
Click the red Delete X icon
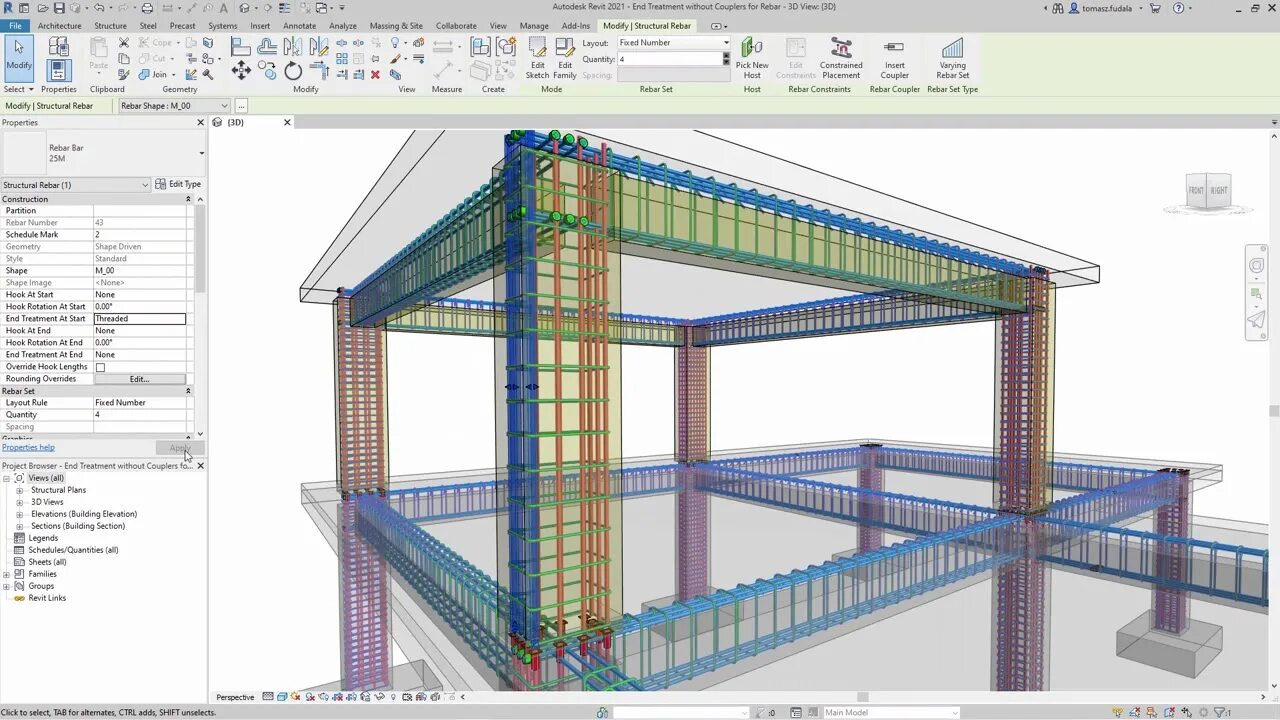[375, 74]
